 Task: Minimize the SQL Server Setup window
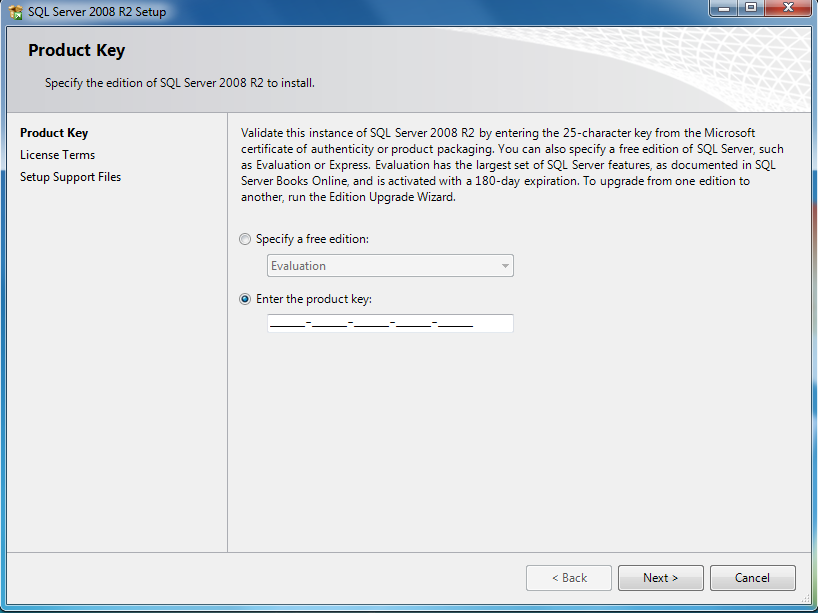click(x=724, y=8)
